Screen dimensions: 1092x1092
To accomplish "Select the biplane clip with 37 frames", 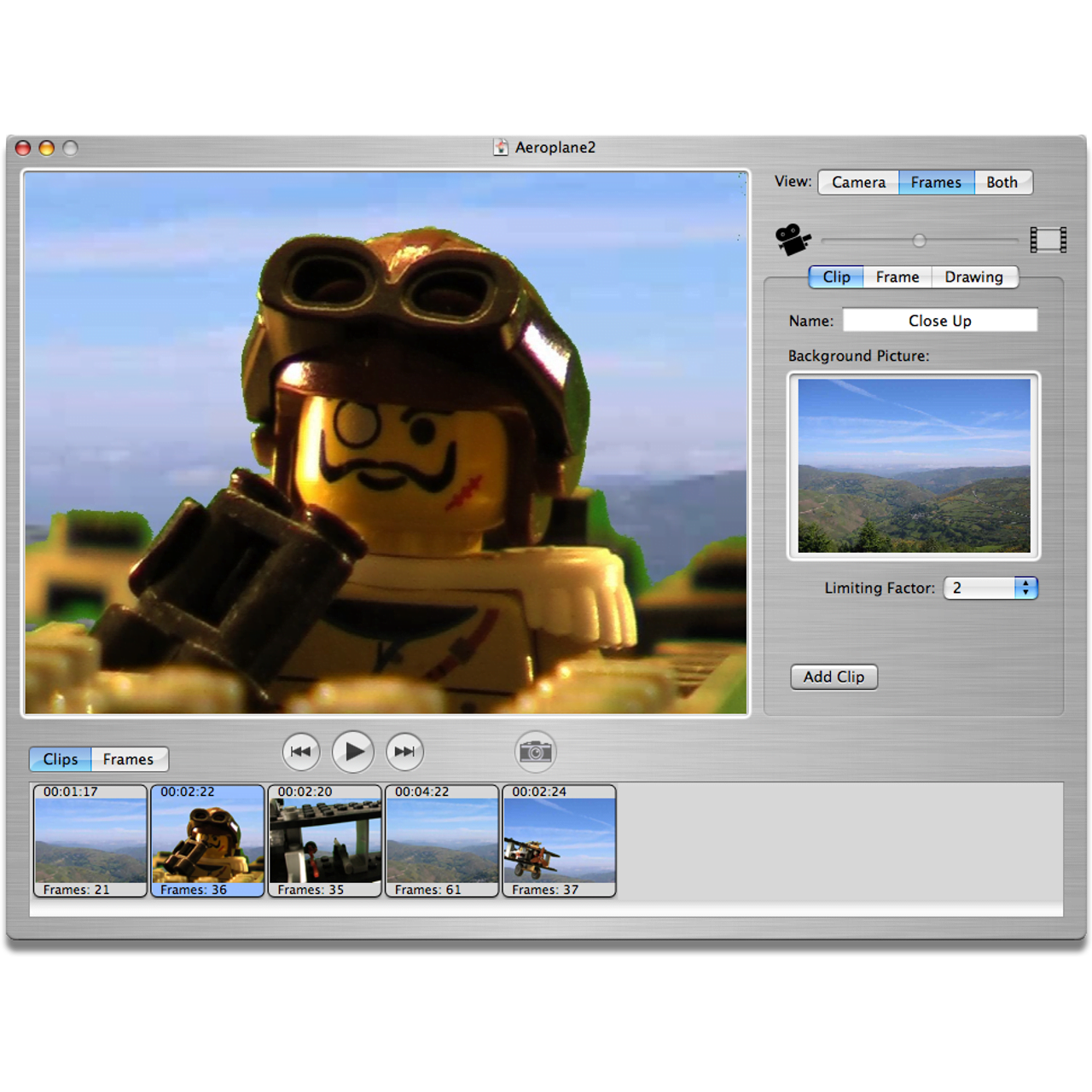I will pos(560,841).
